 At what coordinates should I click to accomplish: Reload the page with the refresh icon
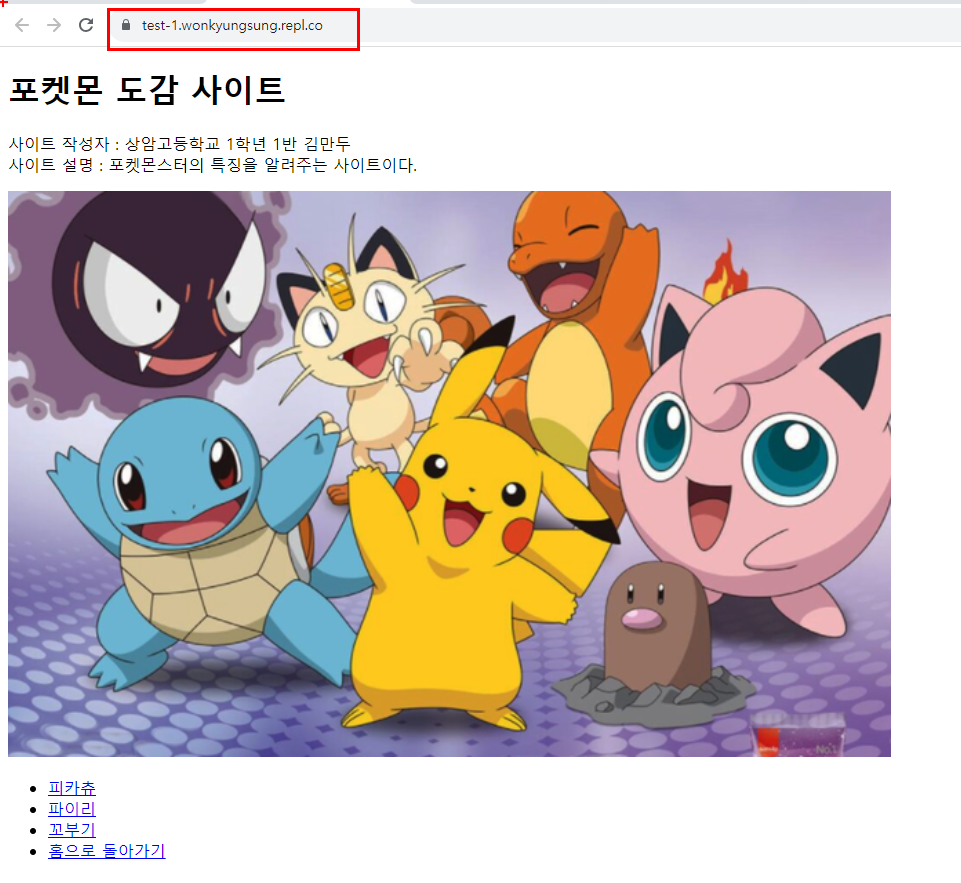pyautogui.click(x=86, y=25)
